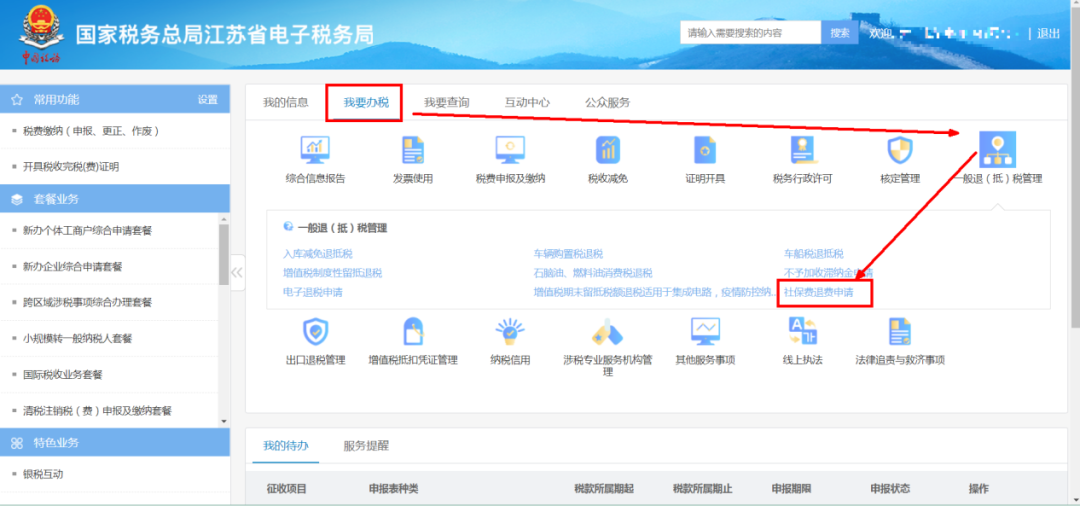Switch to 我的待办 tab
The height and width of the screenshot is (506, 1080).
(286, 445)
